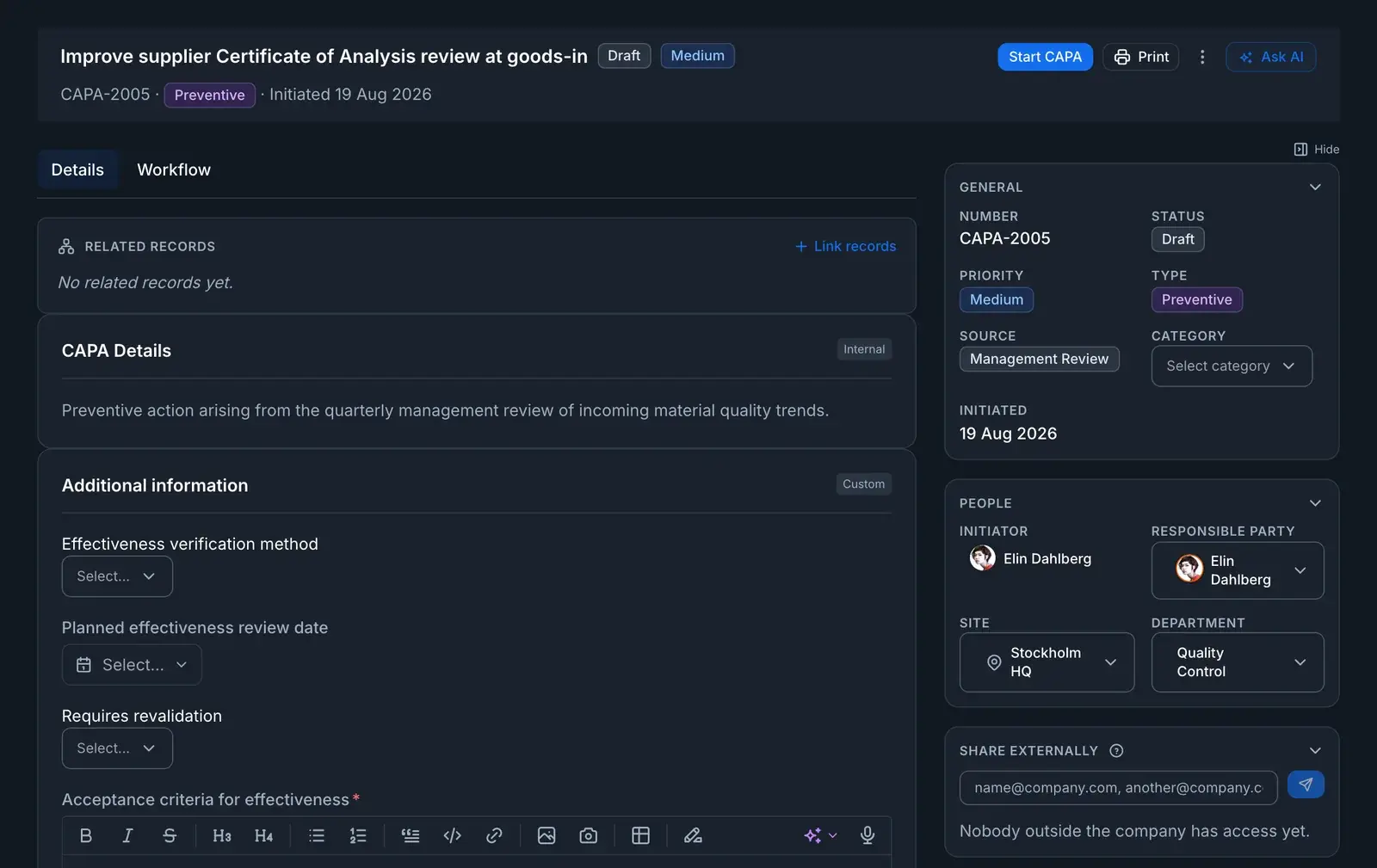Open the Site dropdown showing Stockholm HQ
The height and width of the screenshot is (868, 1377).
pyautogui.click(x=1047, y=662)
